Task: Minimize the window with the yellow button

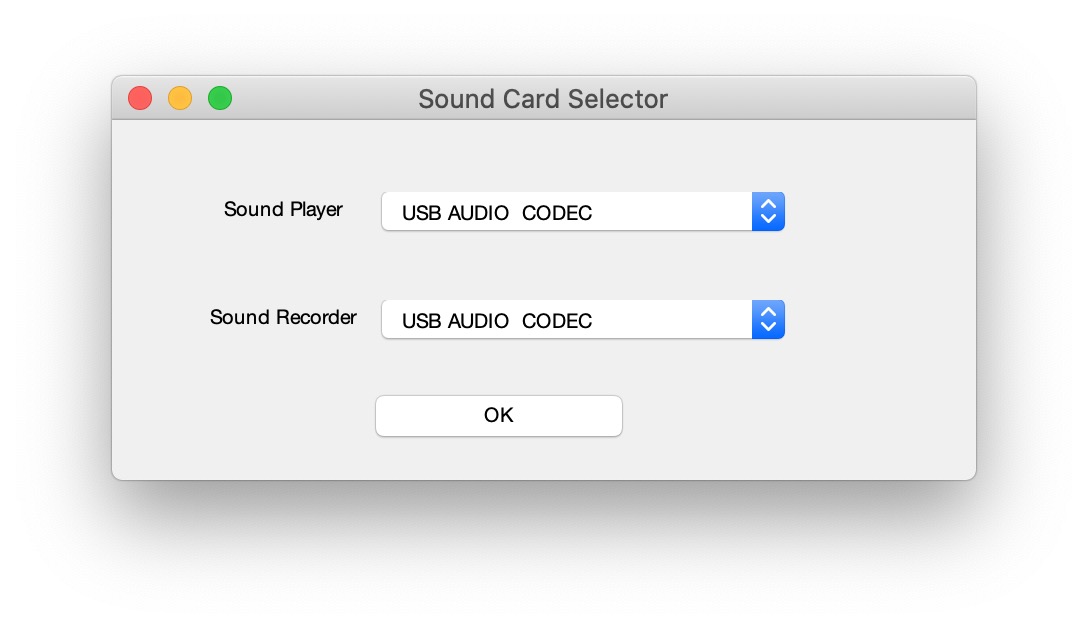Action: 180,98
